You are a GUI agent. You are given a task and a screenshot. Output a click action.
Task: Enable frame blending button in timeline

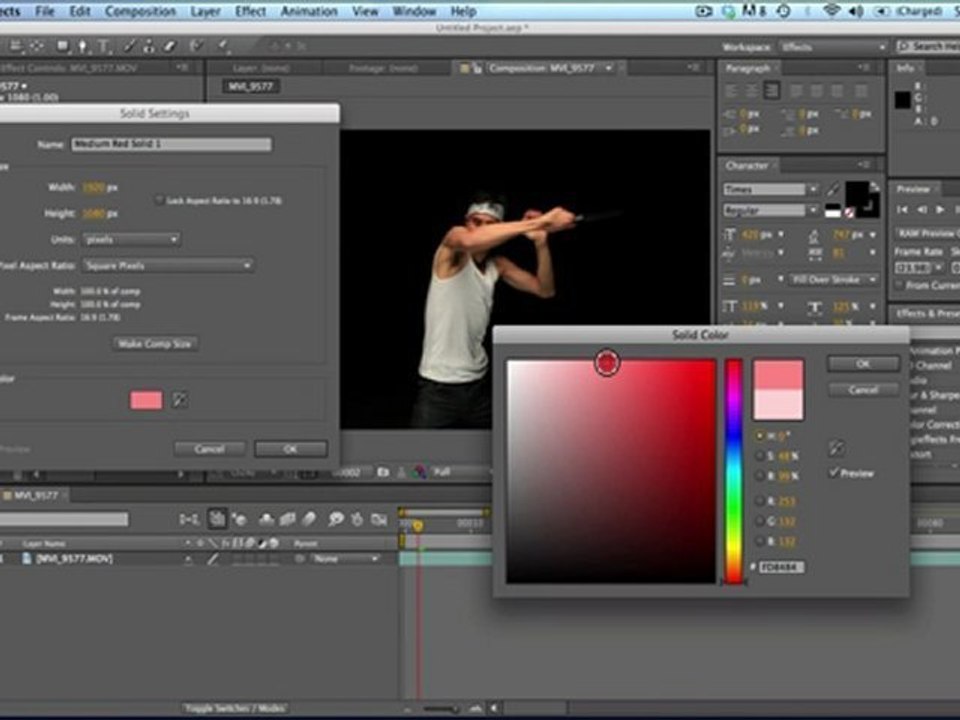pos(287,520)
